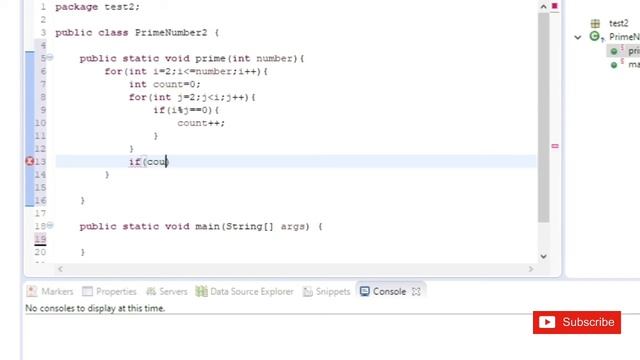The width and height of the screenshot is (640, 360).
Task: Click the editor scroll-up arrow
Action: (543, 6)
